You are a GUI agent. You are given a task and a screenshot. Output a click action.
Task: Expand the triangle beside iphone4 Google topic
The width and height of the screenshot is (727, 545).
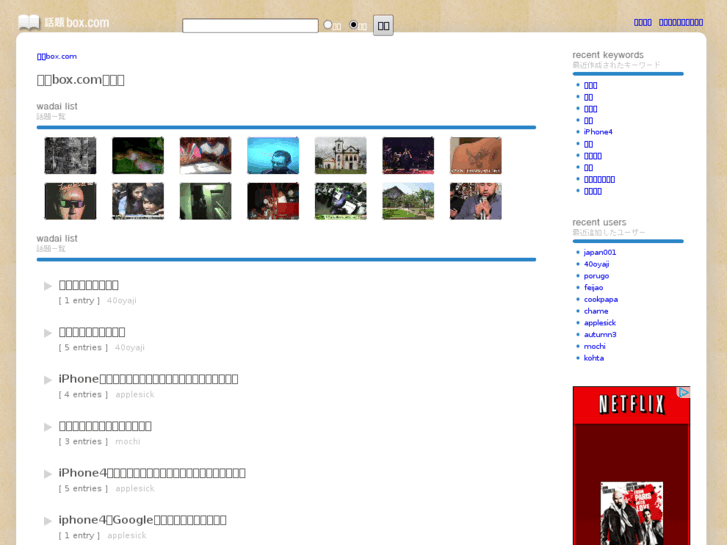pyautogui.click(x=48, y=521)
